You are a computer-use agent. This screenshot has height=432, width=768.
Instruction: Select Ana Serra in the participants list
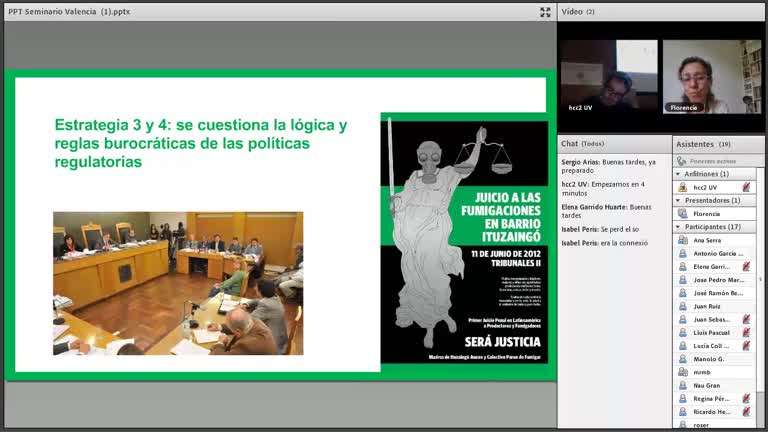tap(716, 240)
